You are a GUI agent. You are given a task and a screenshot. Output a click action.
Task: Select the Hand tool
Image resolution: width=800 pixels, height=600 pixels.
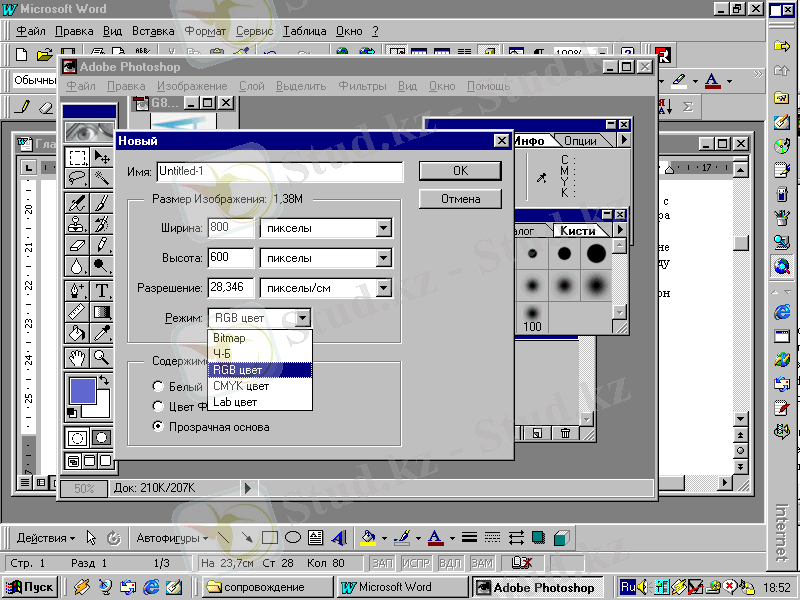[77, 357]
